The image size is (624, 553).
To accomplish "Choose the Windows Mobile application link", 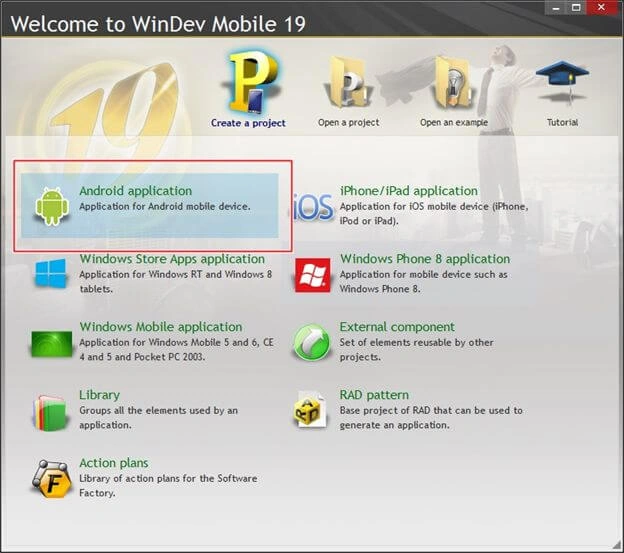I will coord(161,327).
